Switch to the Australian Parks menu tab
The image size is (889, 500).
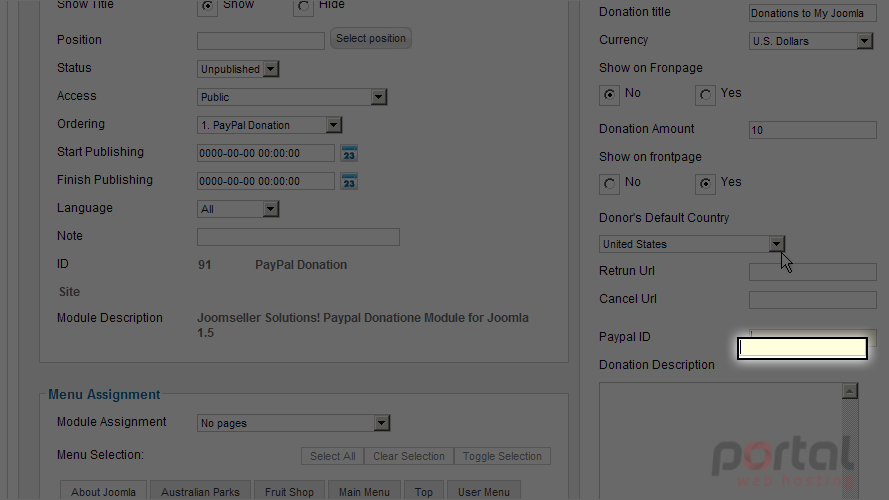click(200, 491)
